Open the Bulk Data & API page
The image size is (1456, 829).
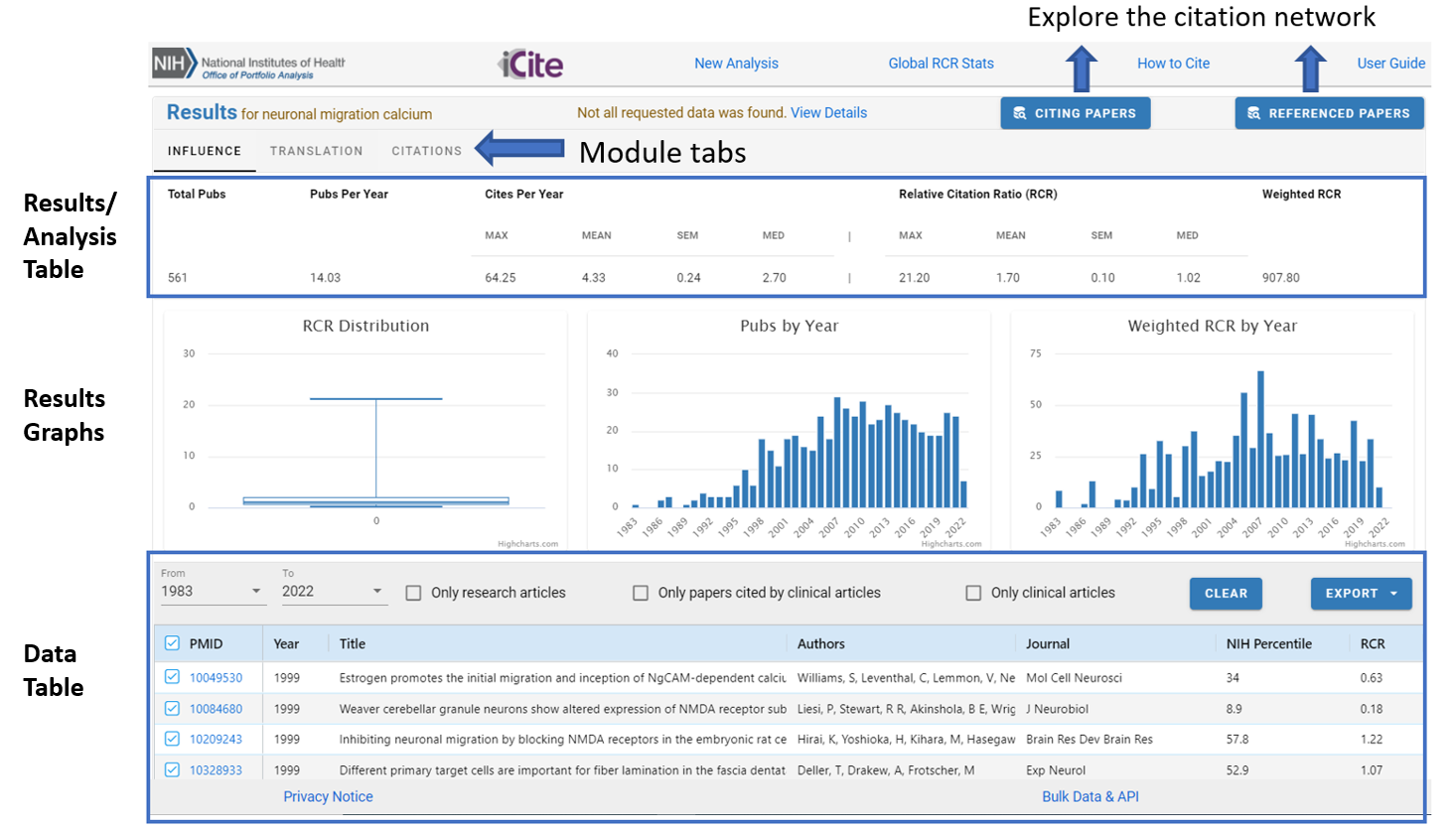[x=1091, y=796]
